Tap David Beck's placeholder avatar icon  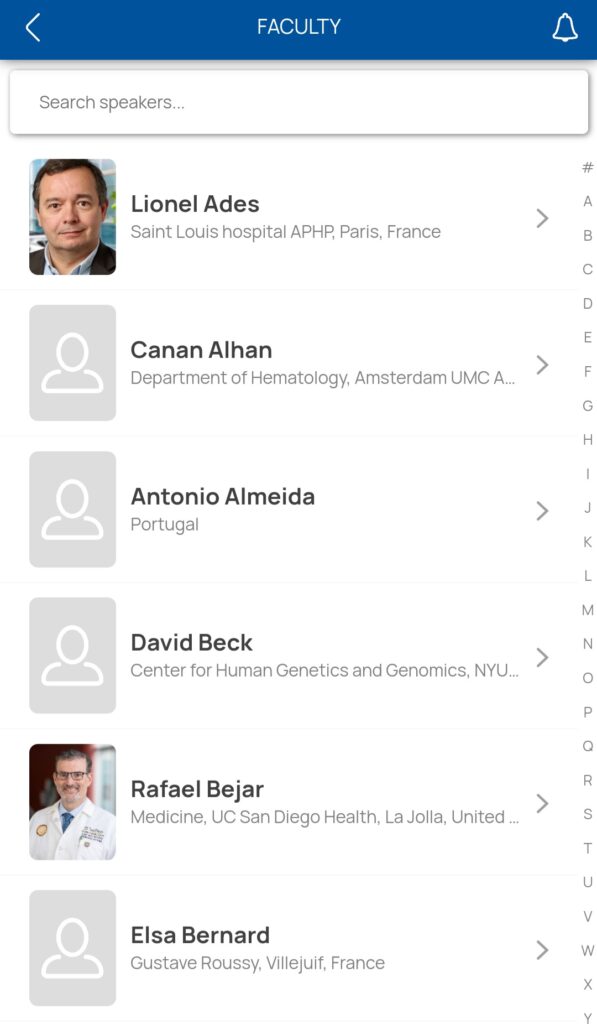73,656
